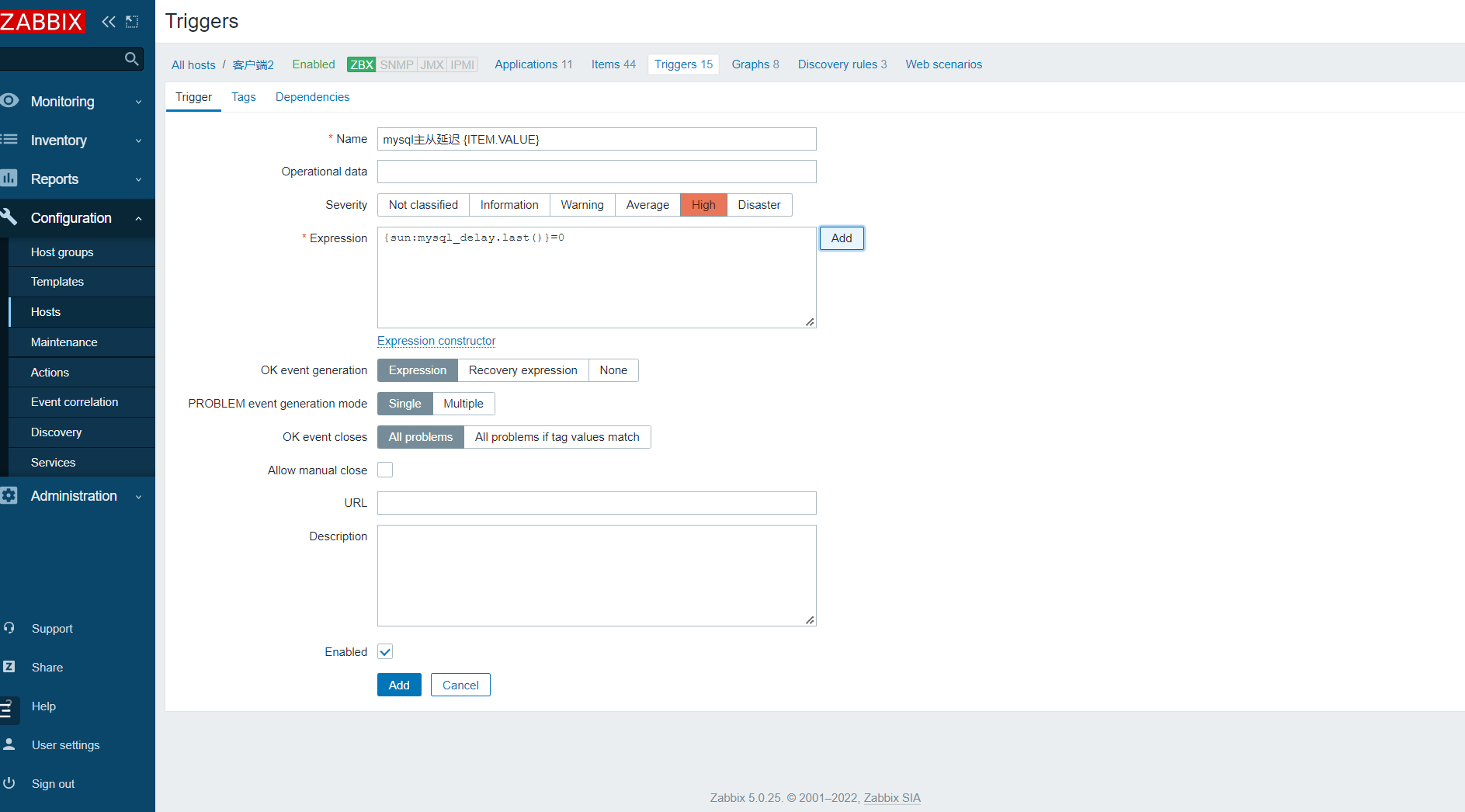Viewport: 1465px width, 812px height.
Task: Open the Discovery rules 3 link
Action: tap(842, 64)
